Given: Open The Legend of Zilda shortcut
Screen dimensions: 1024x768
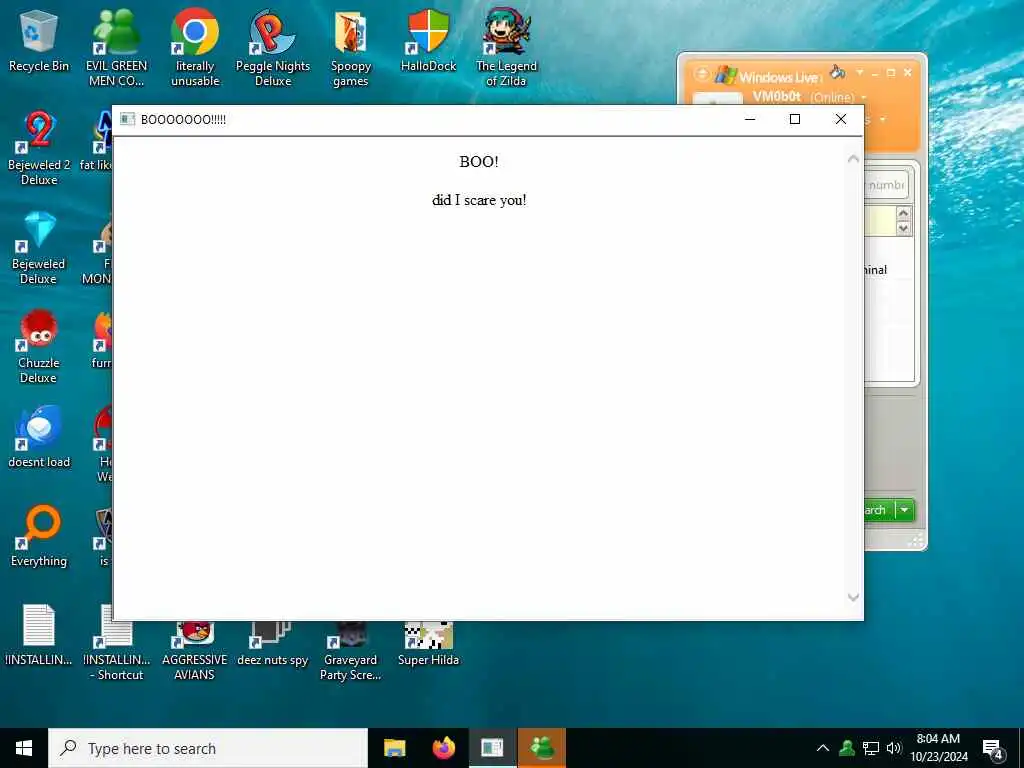Looking at the screenshot, I should tap(506, 47).
